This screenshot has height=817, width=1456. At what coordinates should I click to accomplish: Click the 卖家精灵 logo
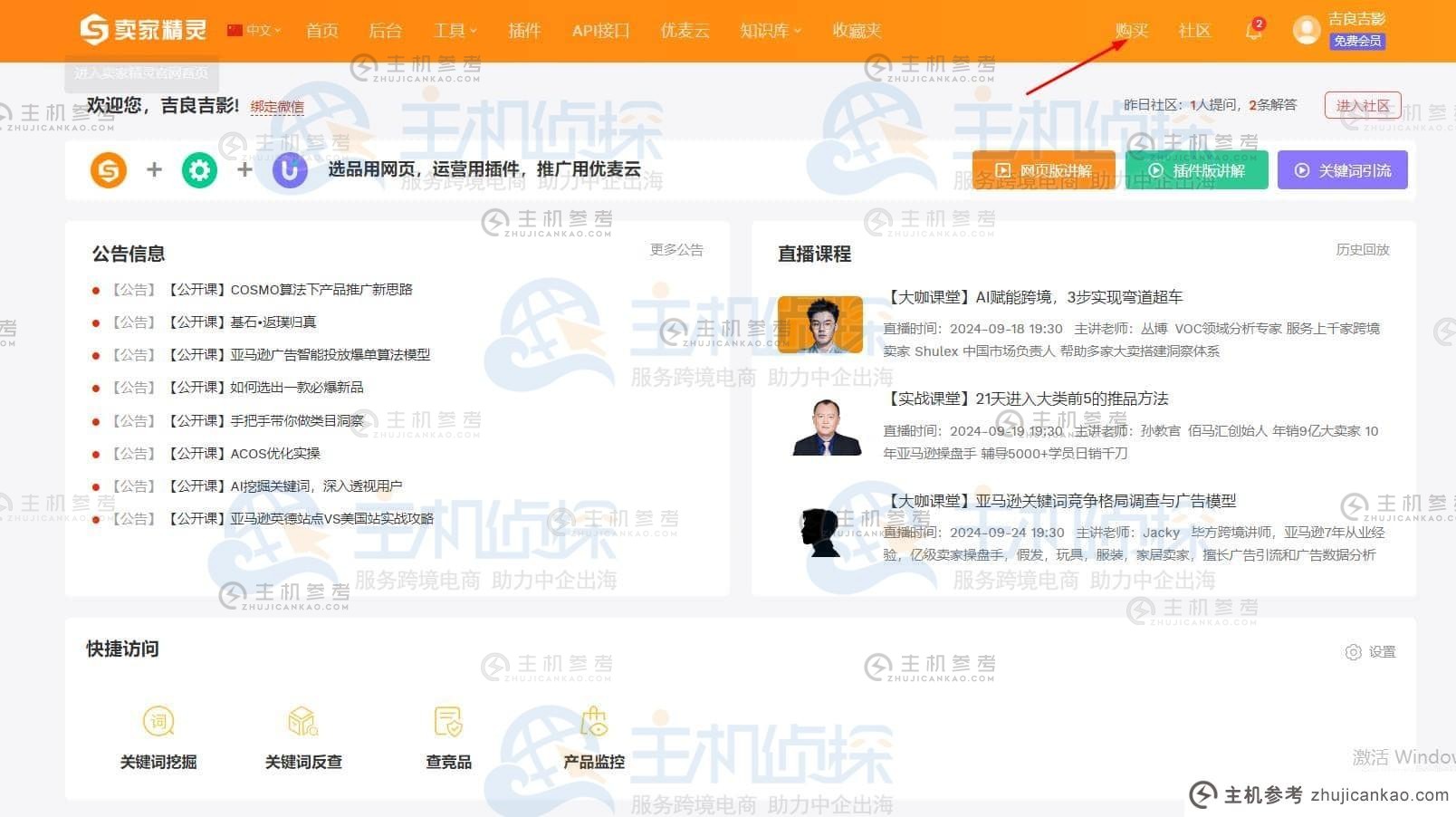(143, 30)
